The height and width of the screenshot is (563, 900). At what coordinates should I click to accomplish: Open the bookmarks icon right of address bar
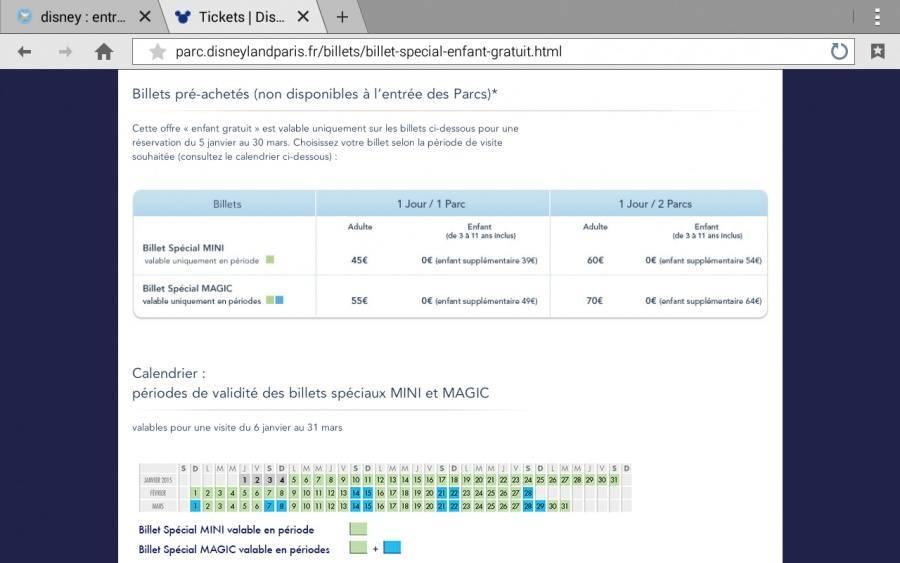pos(877,52)
